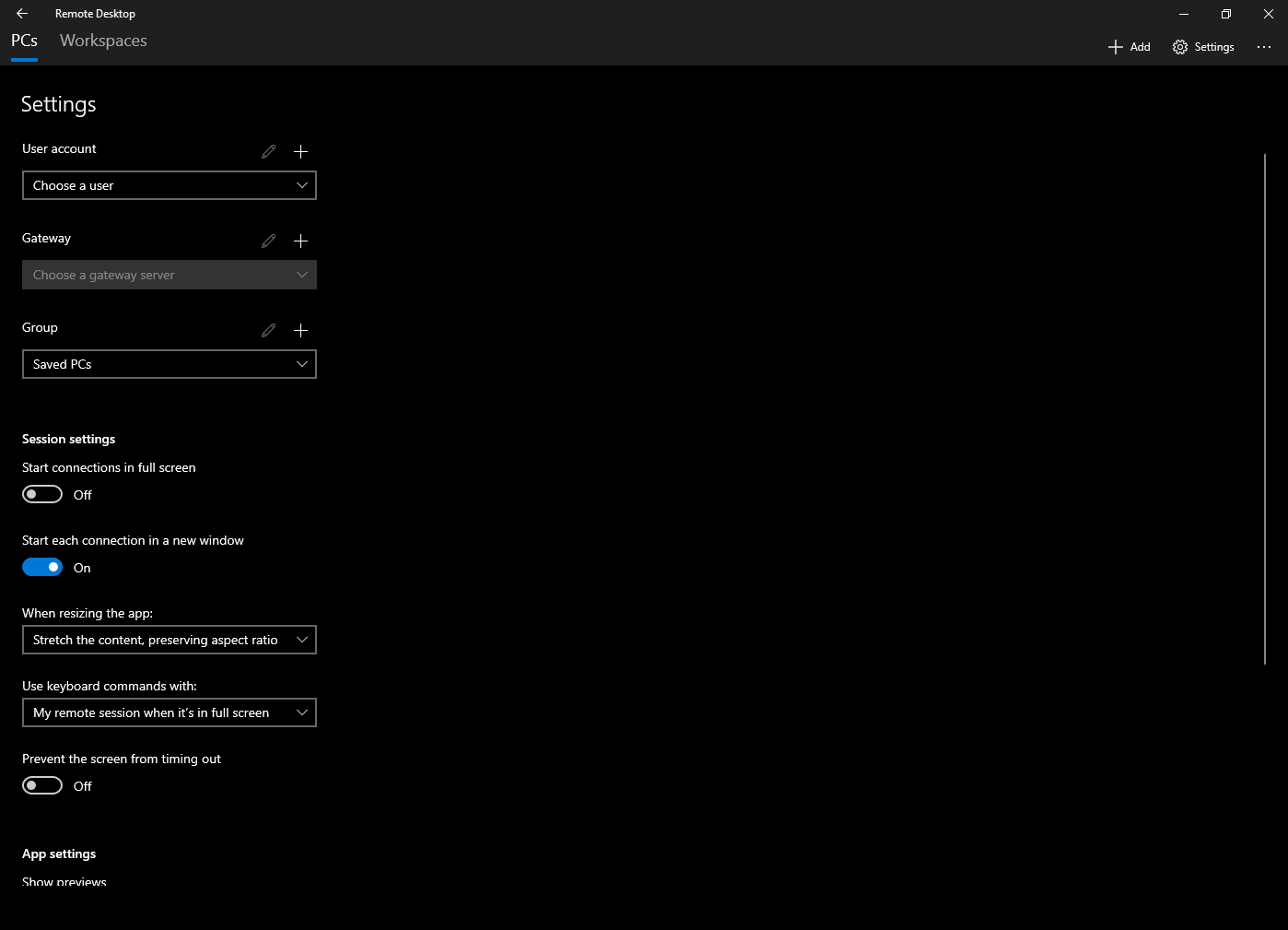This screenshot has width=1288, height=930.
Task: Click the Settings gear button
Action: pos(1202,46)
